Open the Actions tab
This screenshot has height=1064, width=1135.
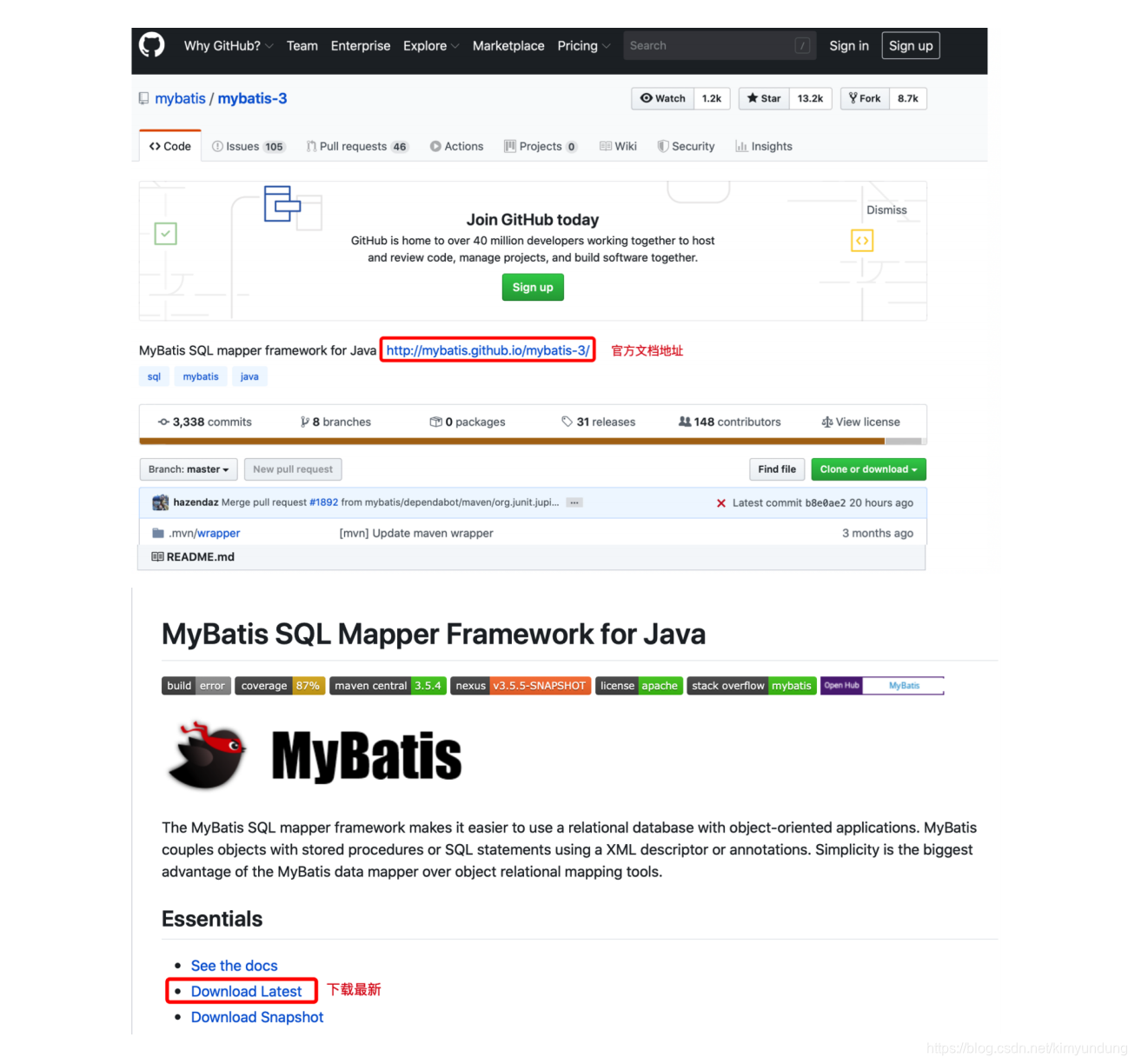click(456, 146)
